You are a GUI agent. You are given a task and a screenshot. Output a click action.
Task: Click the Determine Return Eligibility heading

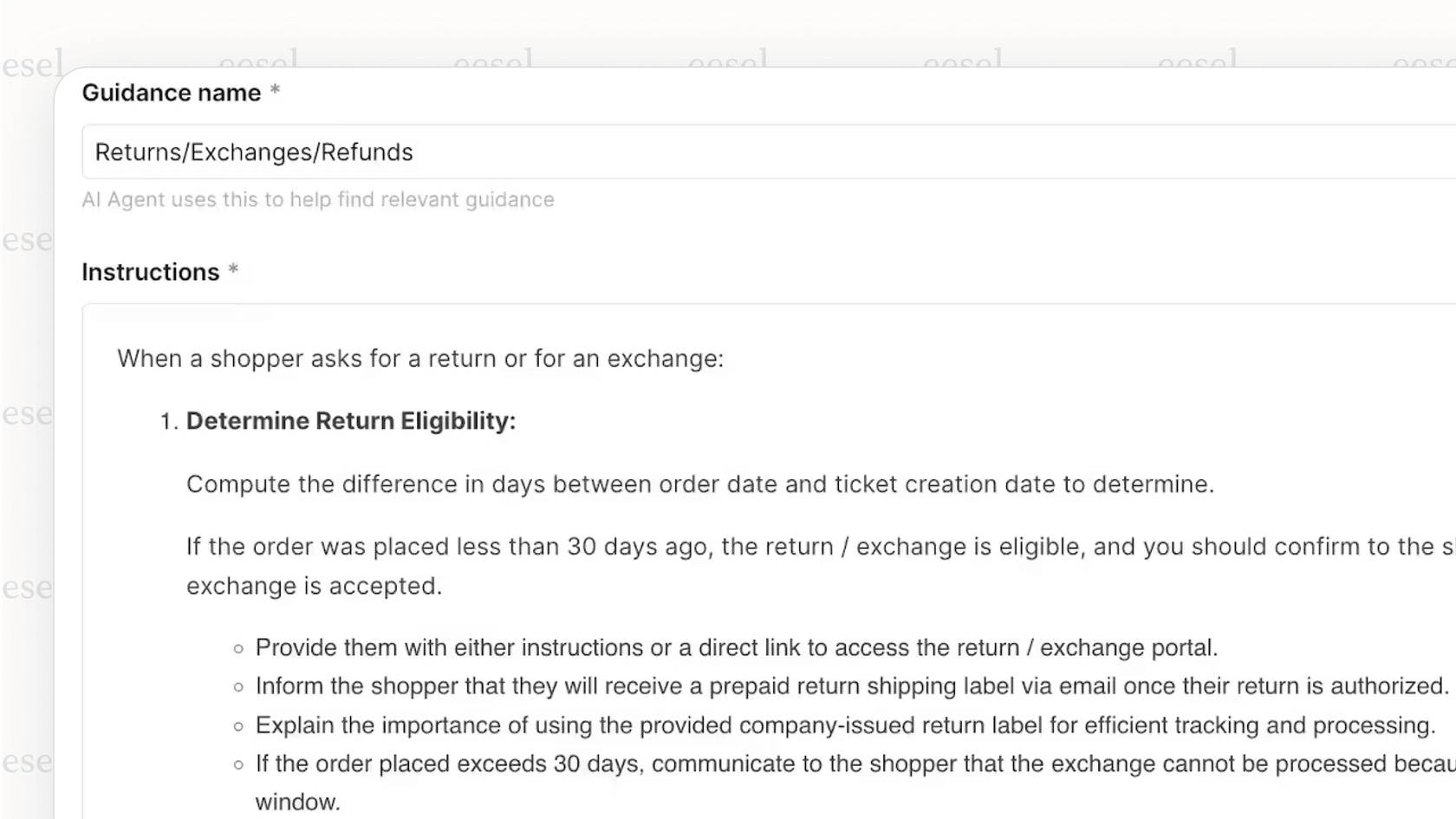tap(350, 421)
